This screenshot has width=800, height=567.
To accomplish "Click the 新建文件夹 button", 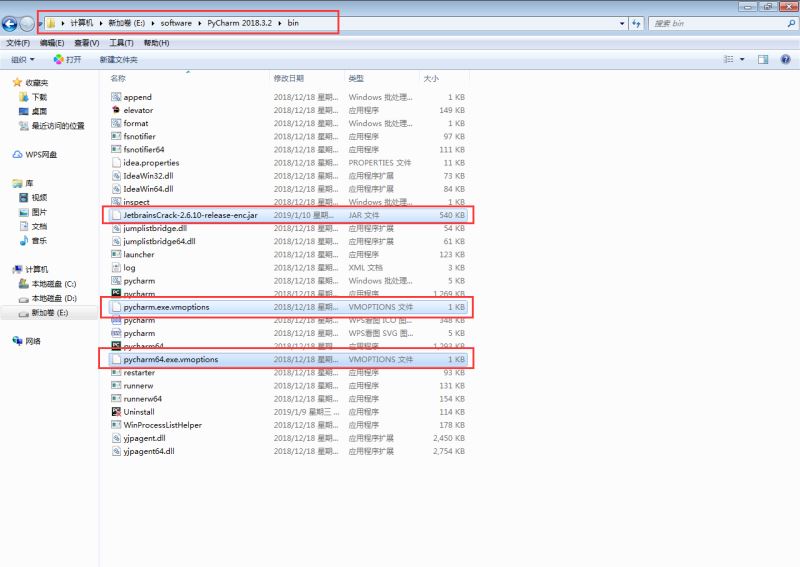I will click(x=118, y=60).
